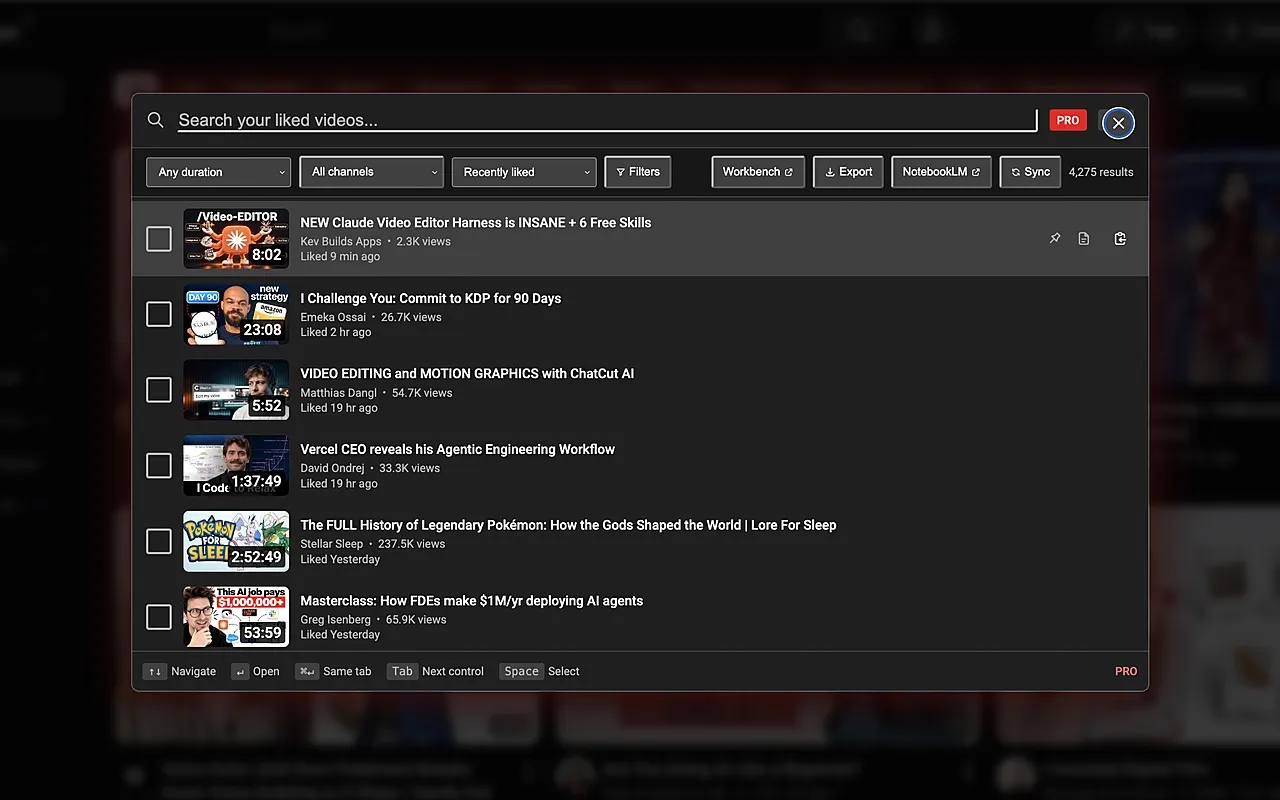Viewport: 1280px width, 800px height.
Task: Open 'VIDEO EDITING and MOTION GRAPHICS with ChatCut AI'
Action: pos(467,374)
